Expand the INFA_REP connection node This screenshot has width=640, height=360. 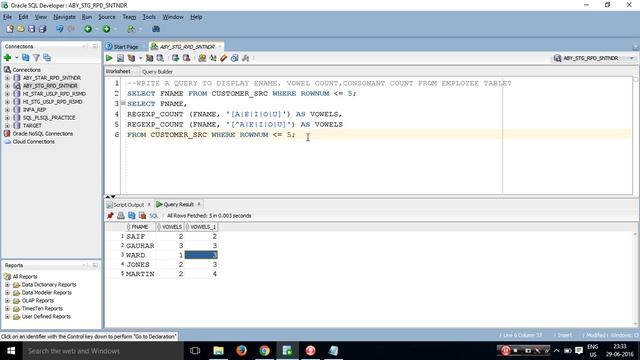(7, 109)
